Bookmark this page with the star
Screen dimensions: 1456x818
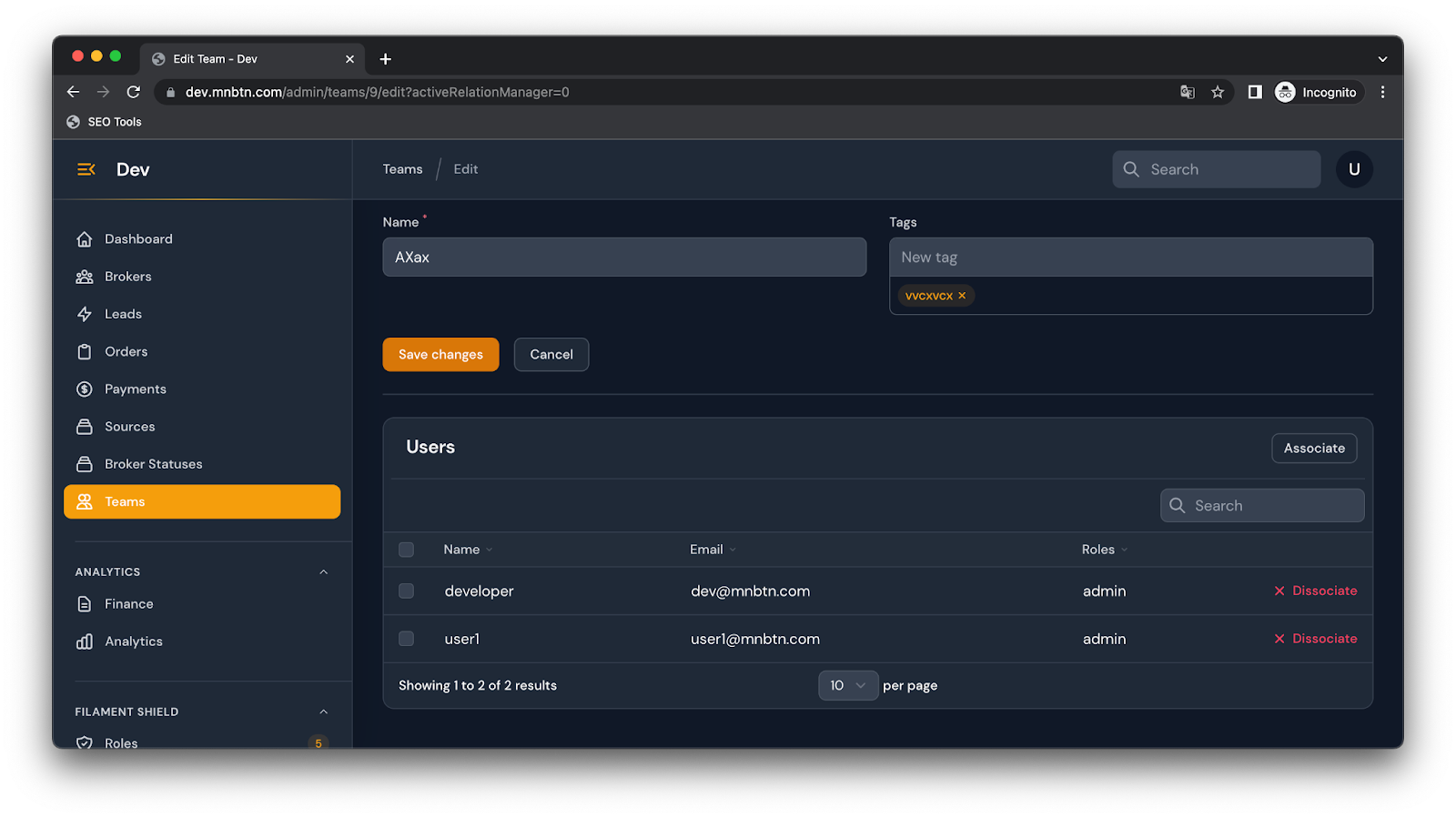[x=1218, y=92]
